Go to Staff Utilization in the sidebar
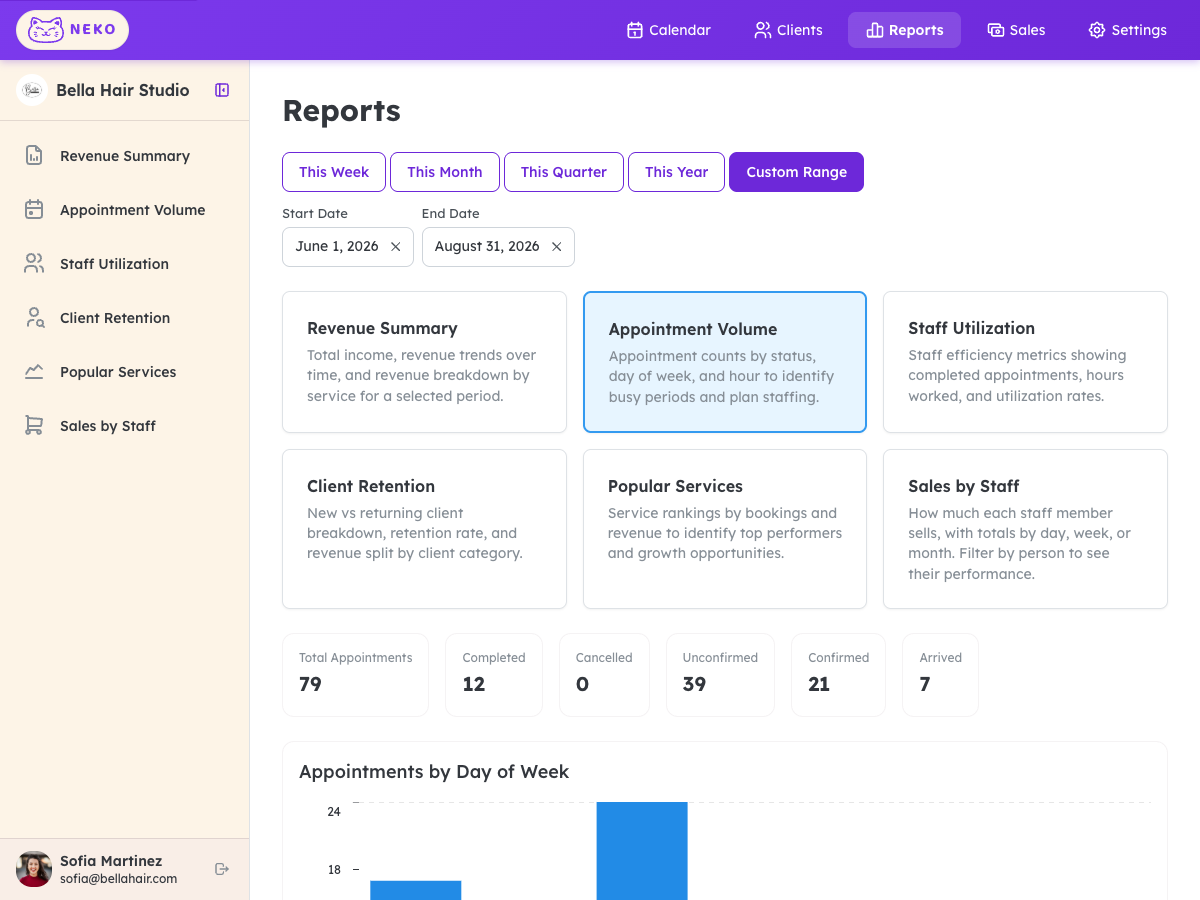This screenshot has width=1200, height=900. (125, 264)
